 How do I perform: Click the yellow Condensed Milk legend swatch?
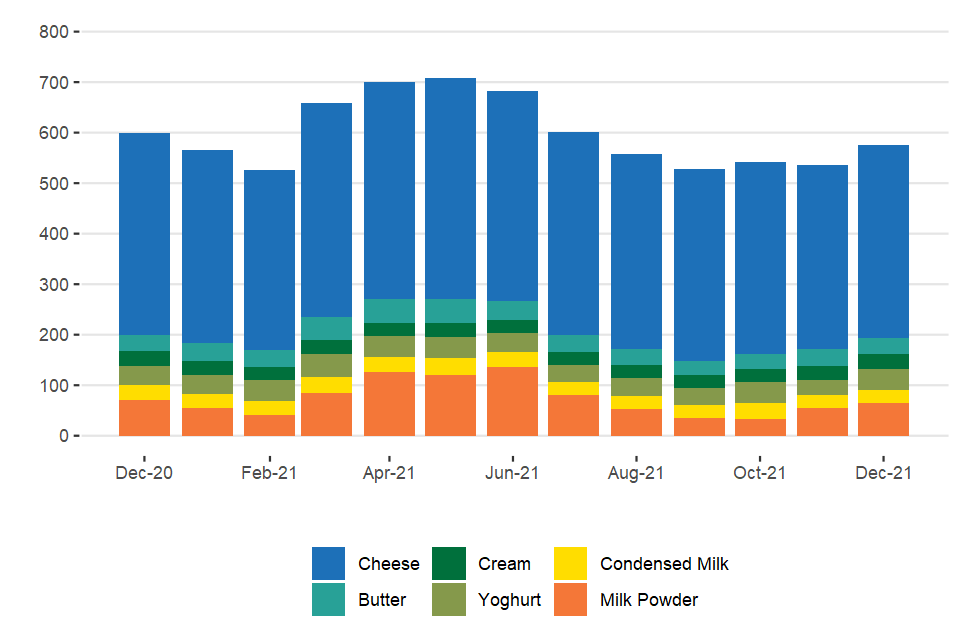pos(571,564)
